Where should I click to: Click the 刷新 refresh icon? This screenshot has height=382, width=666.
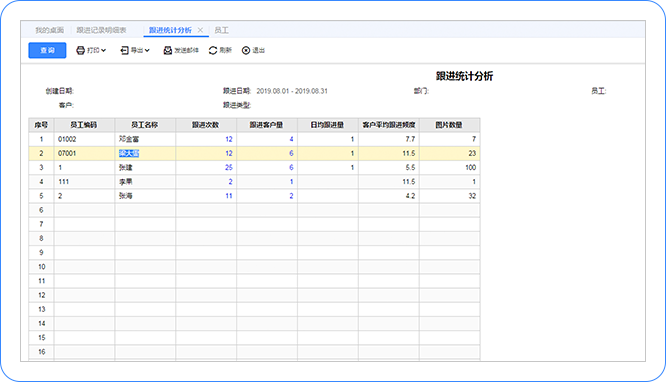(x=213, y=50)
